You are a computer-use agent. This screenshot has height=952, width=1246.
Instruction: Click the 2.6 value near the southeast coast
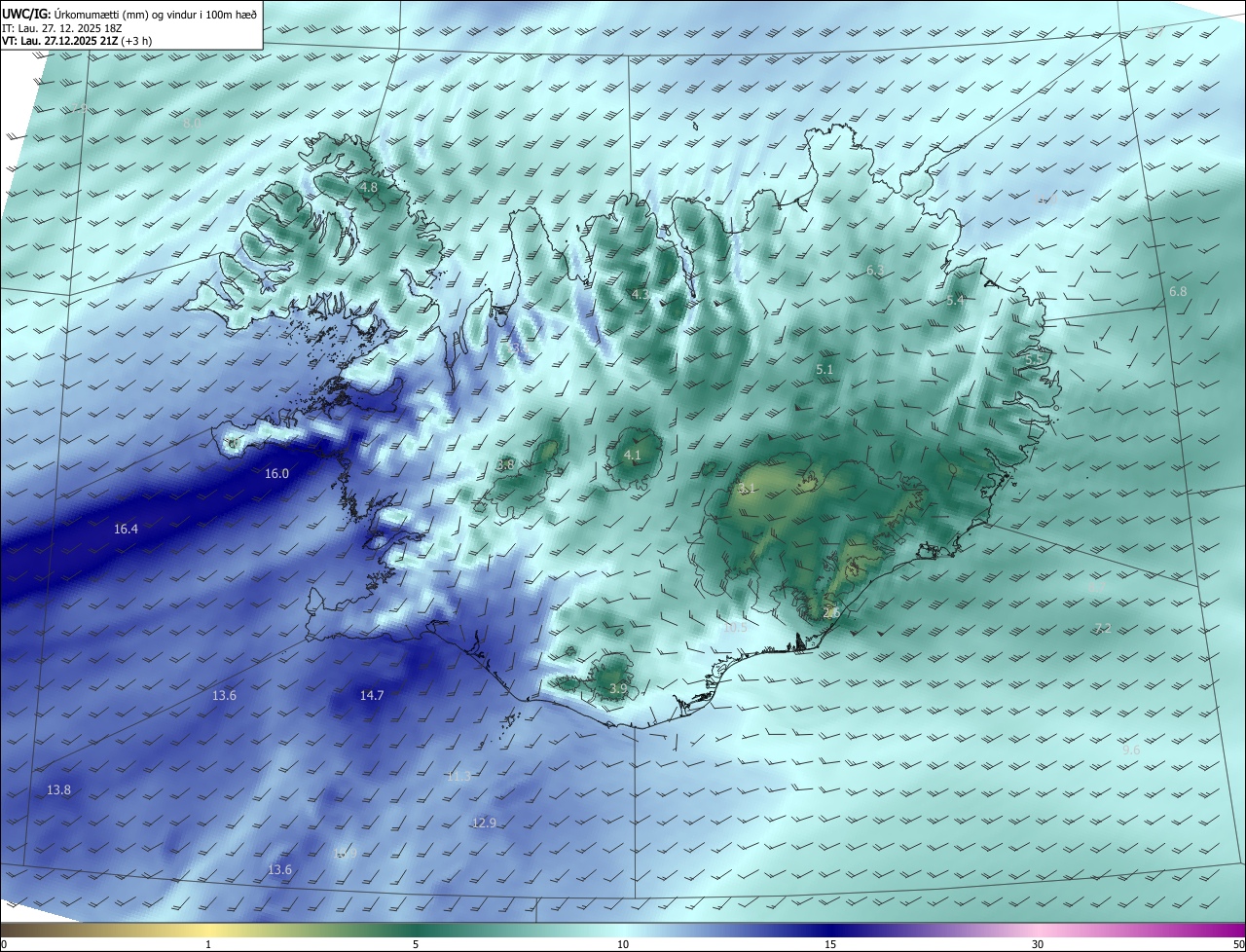830,613
